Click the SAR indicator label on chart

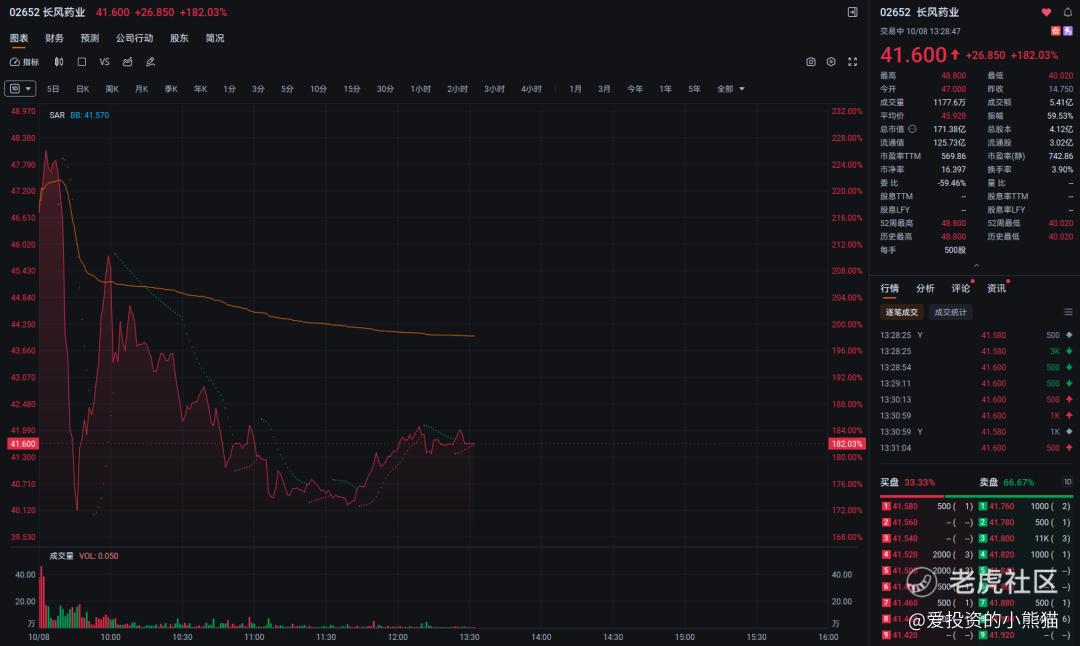pyautogui.click(x=57, y=115)
